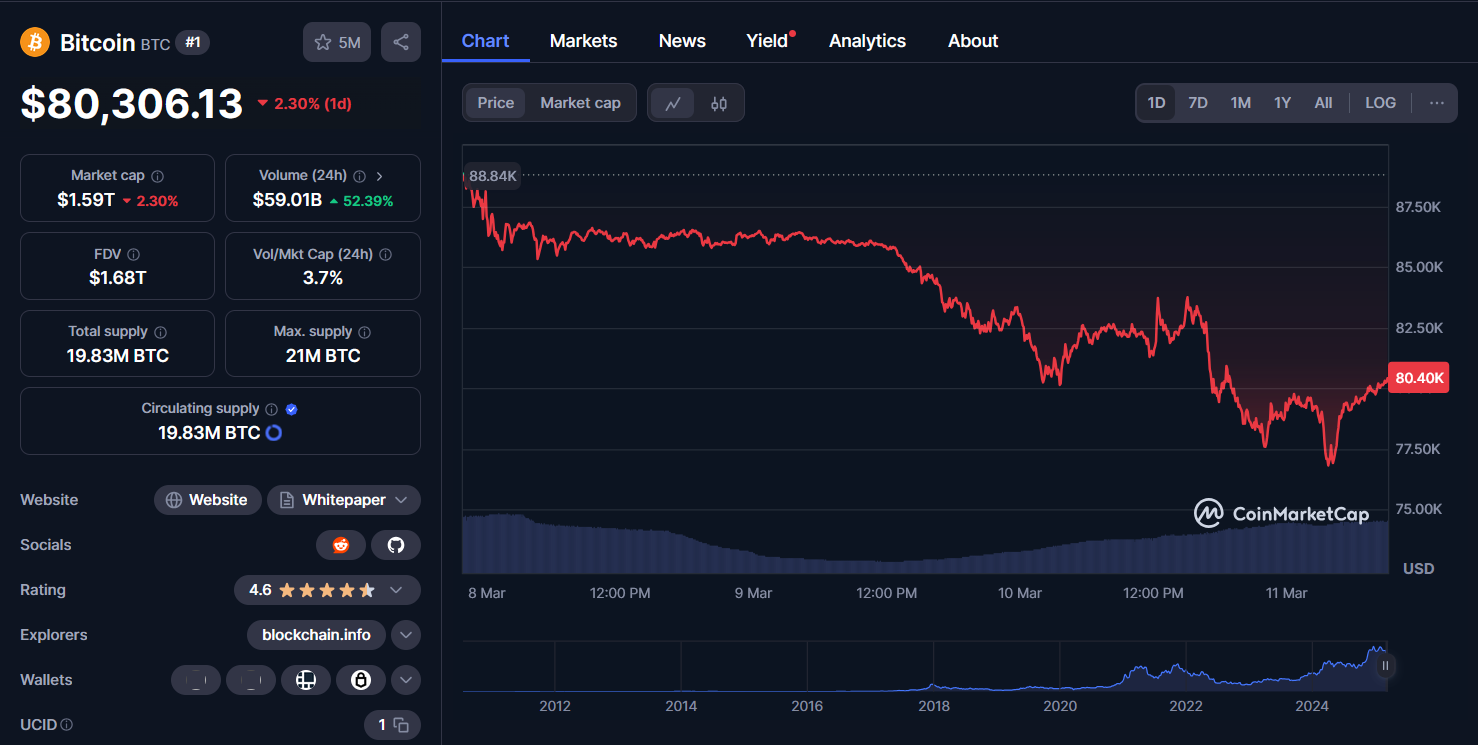
Task: Set chart range to 1Y
Action: 1283,103
